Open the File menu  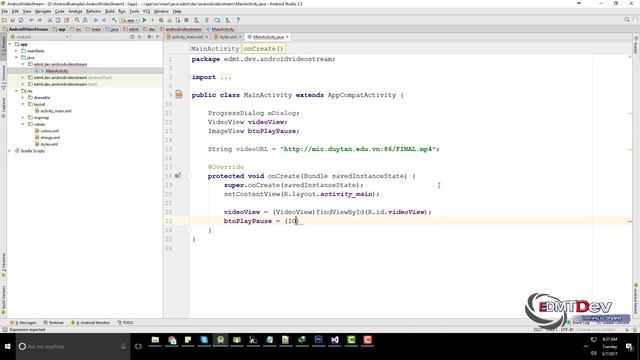pyautogui.click(x=4, y=11)
